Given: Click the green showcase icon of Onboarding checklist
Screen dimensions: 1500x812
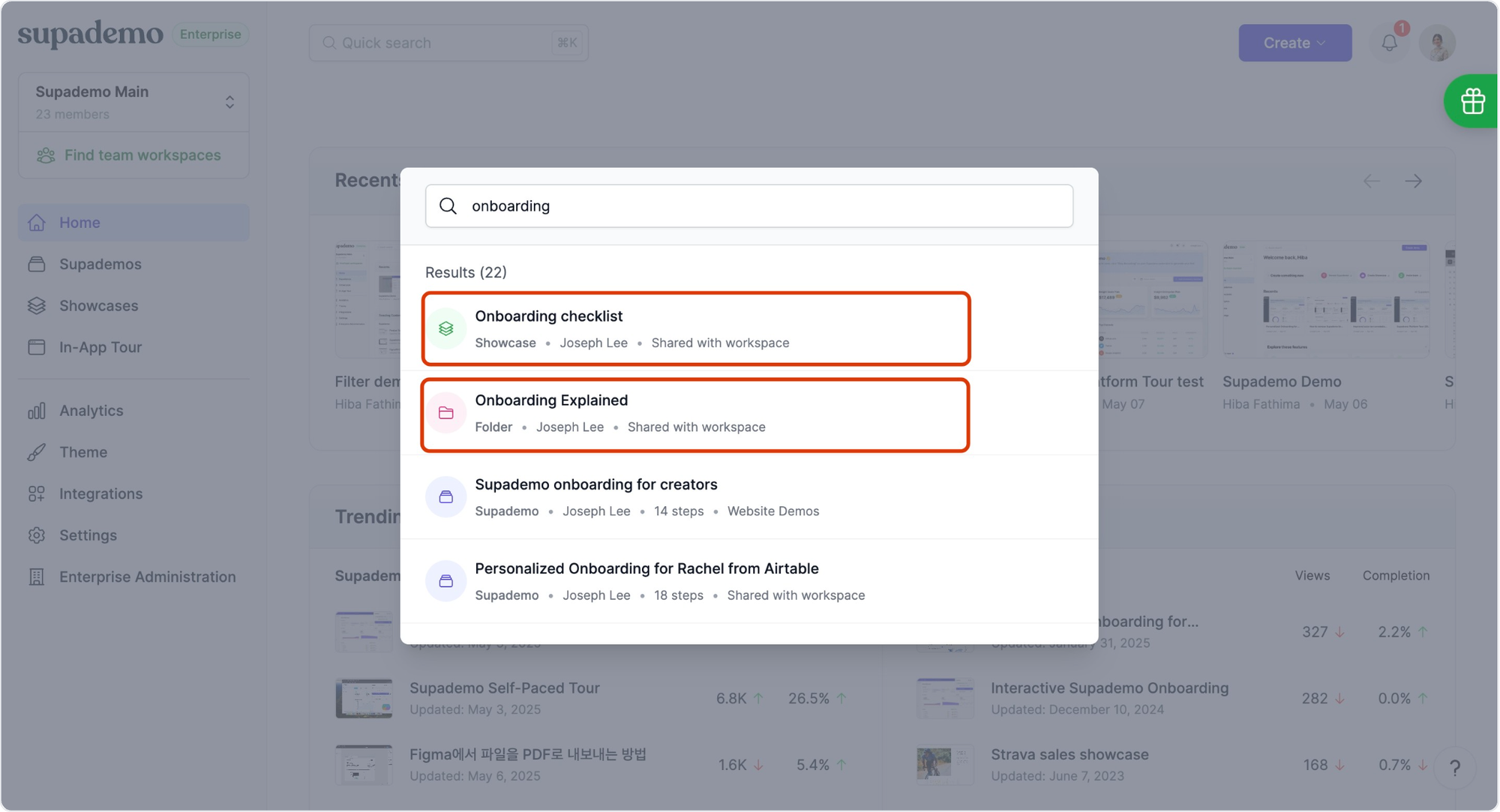Looking at the screenshot, I should click(446, 328).
